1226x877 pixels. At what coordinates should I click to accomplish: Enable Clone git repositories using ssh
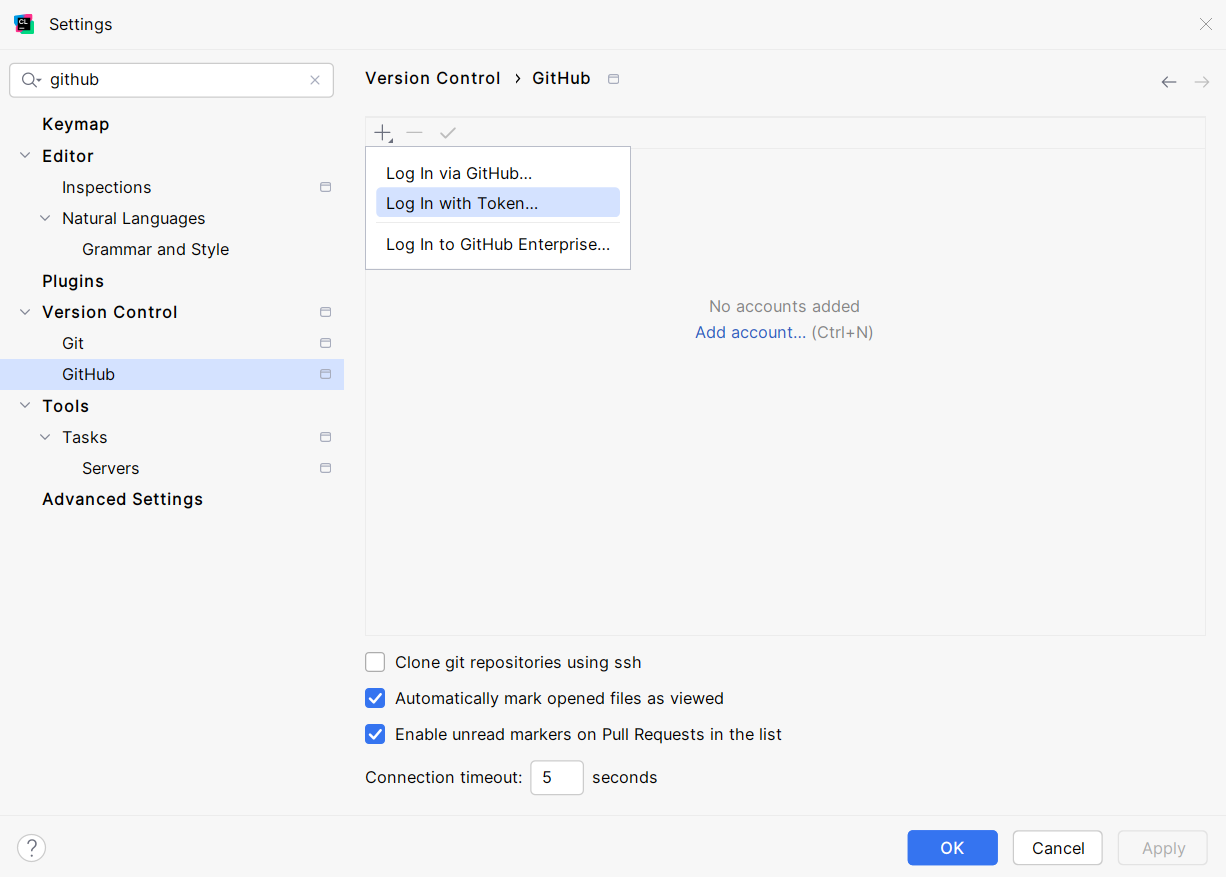pos(375,662)
